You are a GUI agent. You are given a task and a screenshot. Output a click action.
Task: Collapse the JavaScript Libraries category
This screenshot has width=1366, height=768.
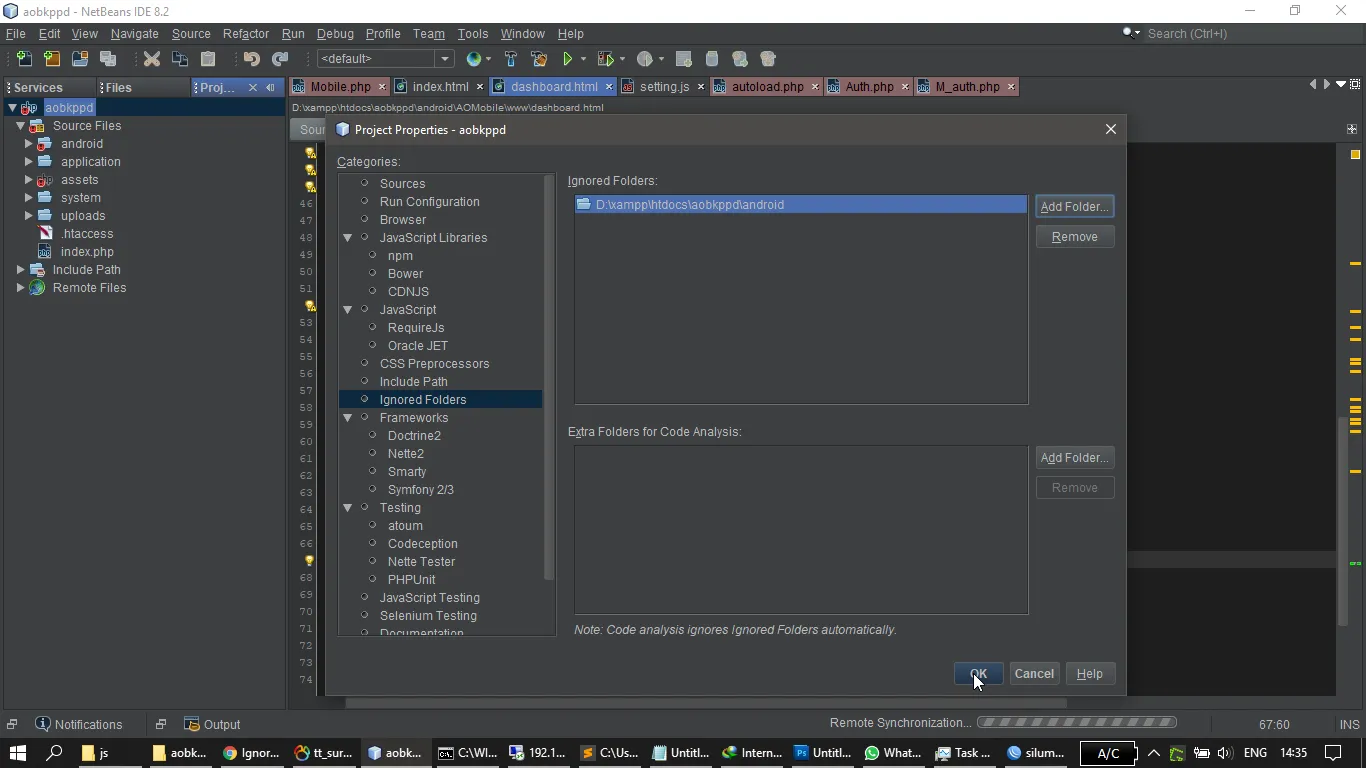348,238
